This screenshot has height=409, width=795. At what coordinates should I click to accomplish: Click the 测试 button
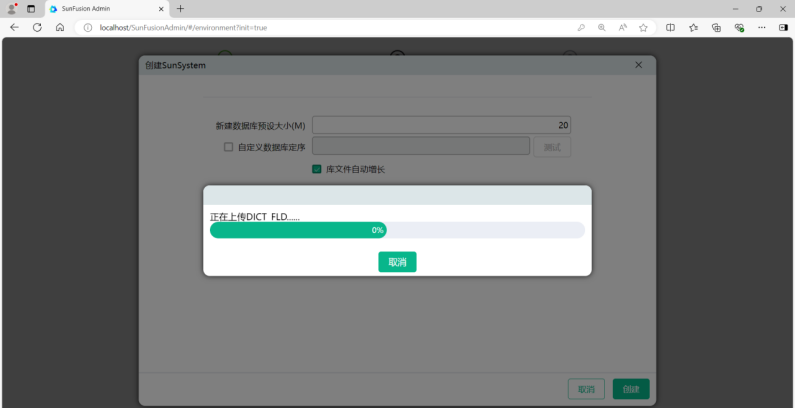point(552,147)
